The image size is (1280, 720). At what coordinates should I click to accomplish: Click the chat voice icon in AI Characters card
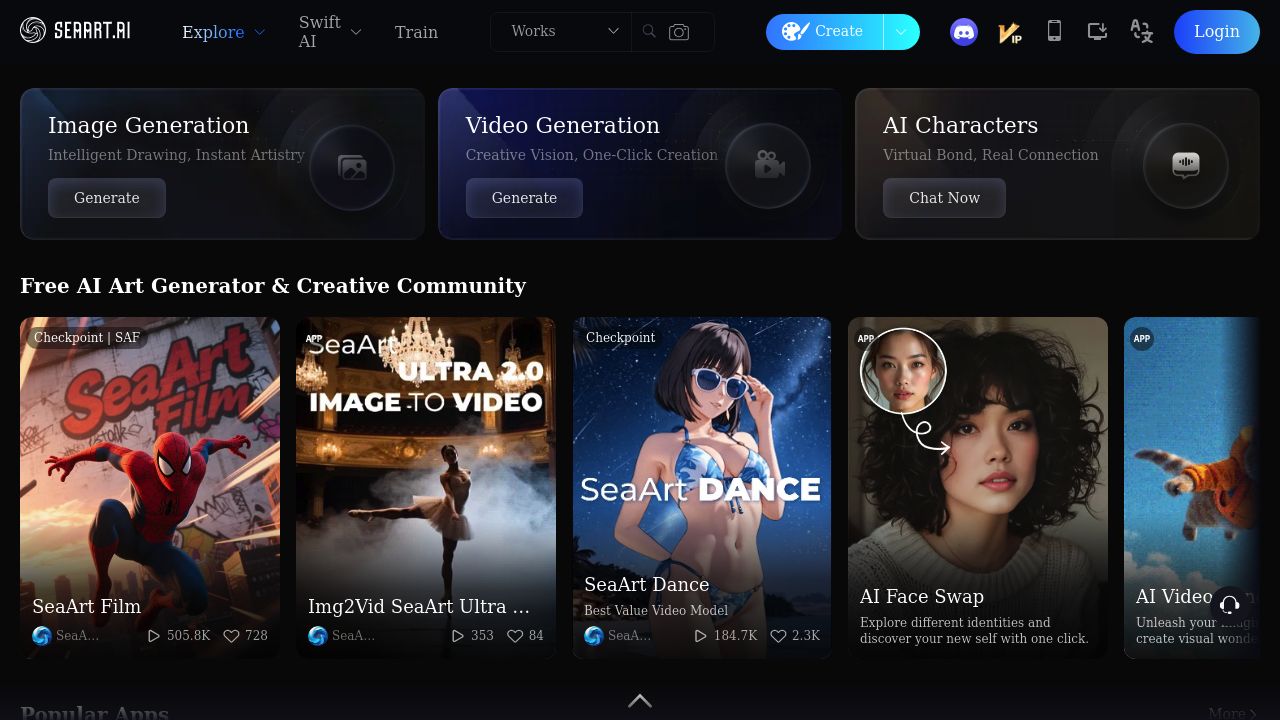pos(1186,165)
